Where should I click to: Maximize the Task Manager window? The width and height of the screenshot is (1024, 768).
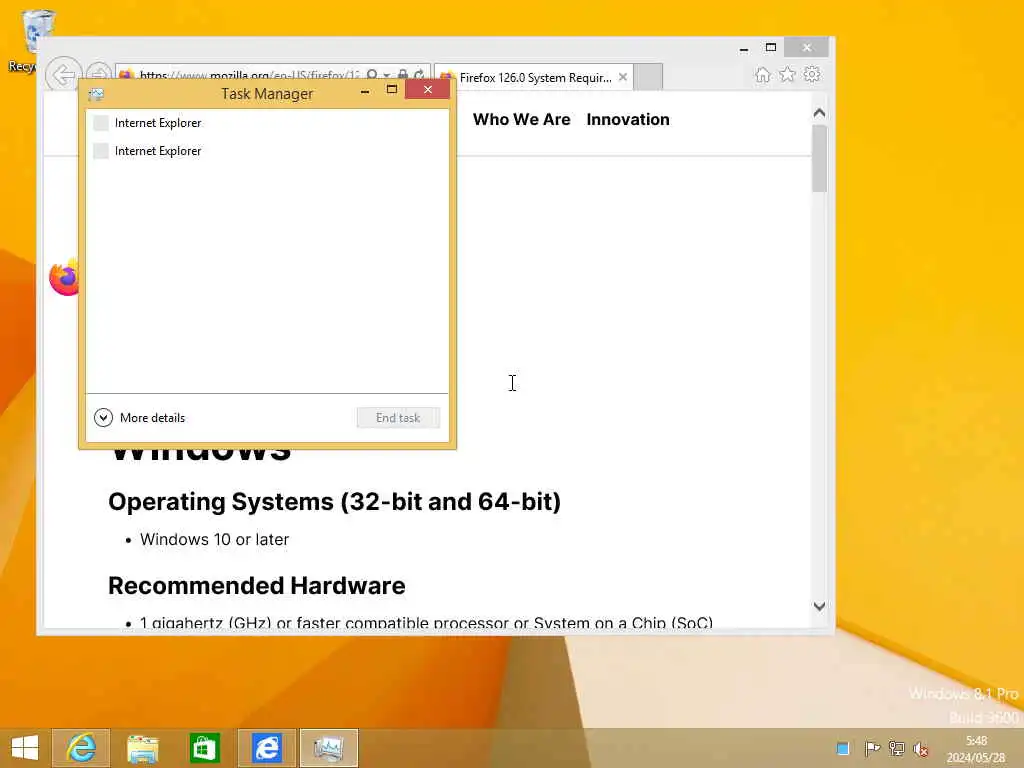pos(392,90)
